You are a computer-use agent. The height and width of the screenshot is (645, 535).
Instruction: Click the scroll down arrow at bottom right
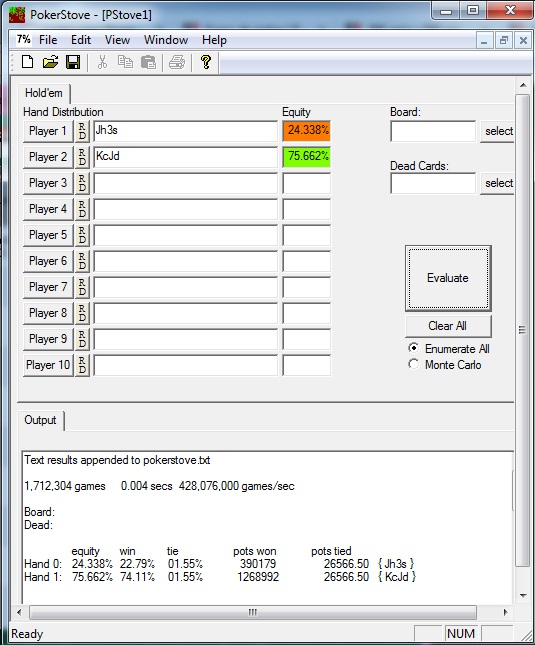coord(523,595)
